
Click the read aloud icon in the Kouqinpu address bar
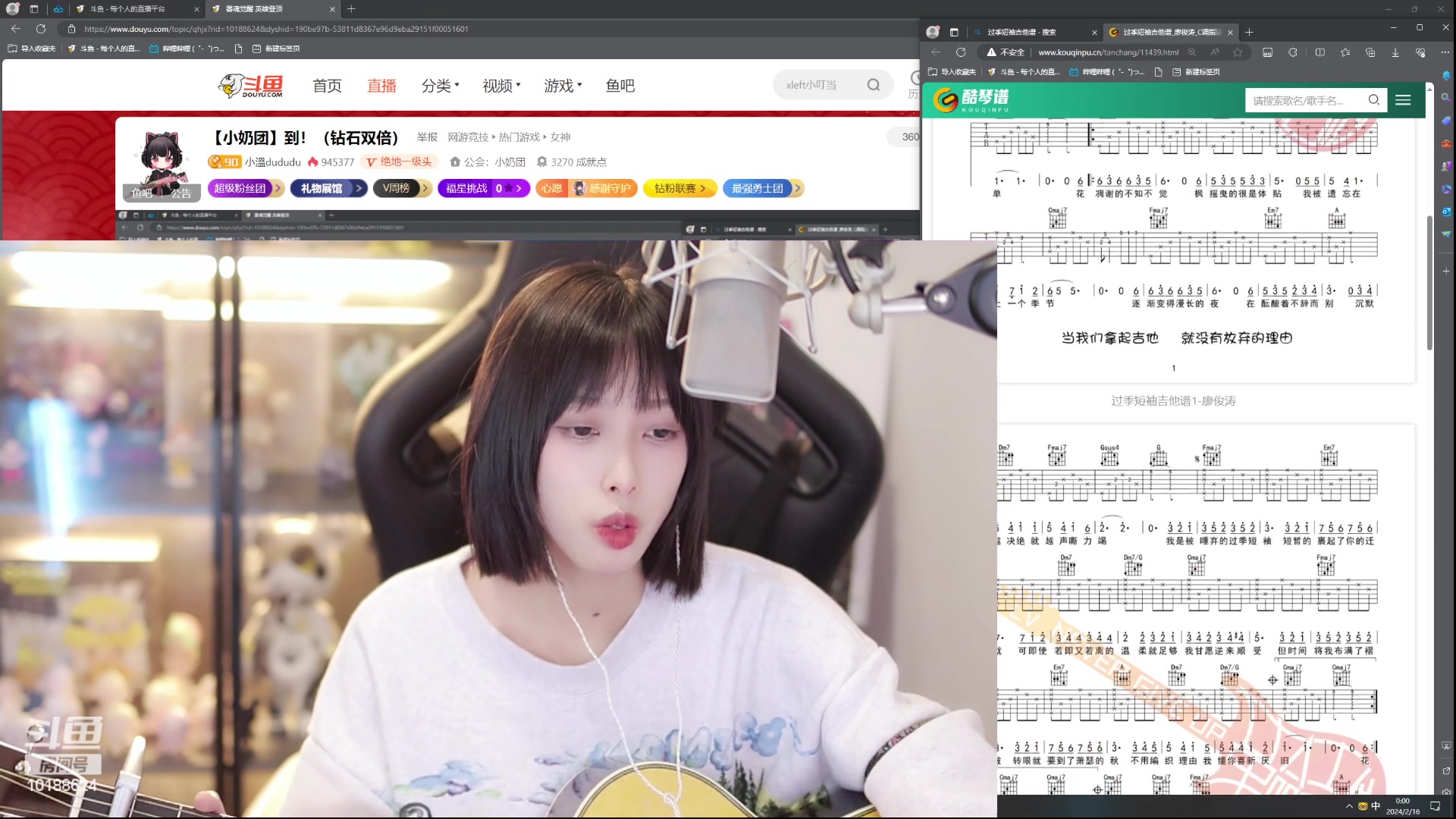pyautogui.click(x=1215, y=52)
